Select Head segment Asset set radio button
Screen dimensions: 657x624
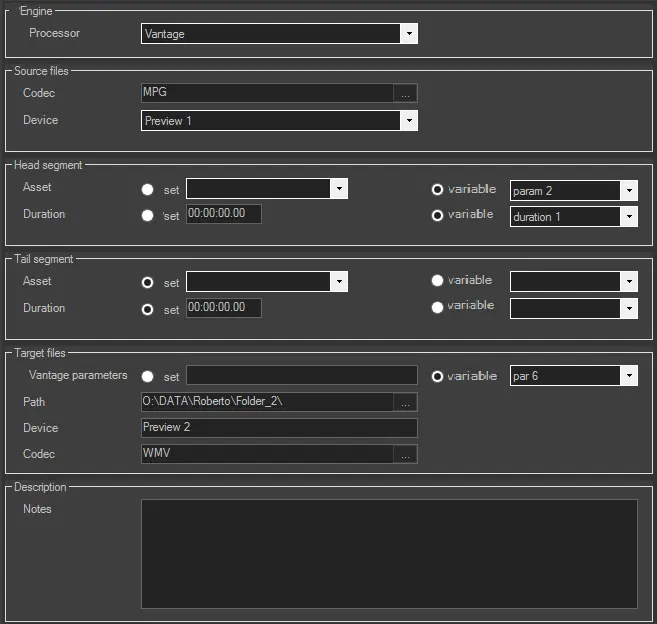click(x=148, y=189)
